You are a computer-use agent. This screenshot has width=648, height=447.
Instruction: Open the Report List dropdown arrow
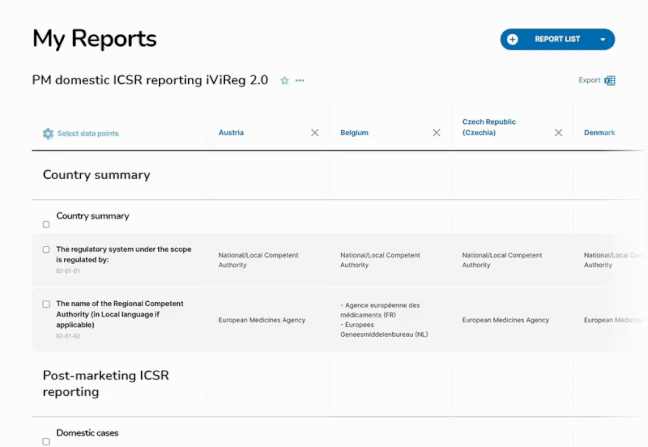coord(603,39)
